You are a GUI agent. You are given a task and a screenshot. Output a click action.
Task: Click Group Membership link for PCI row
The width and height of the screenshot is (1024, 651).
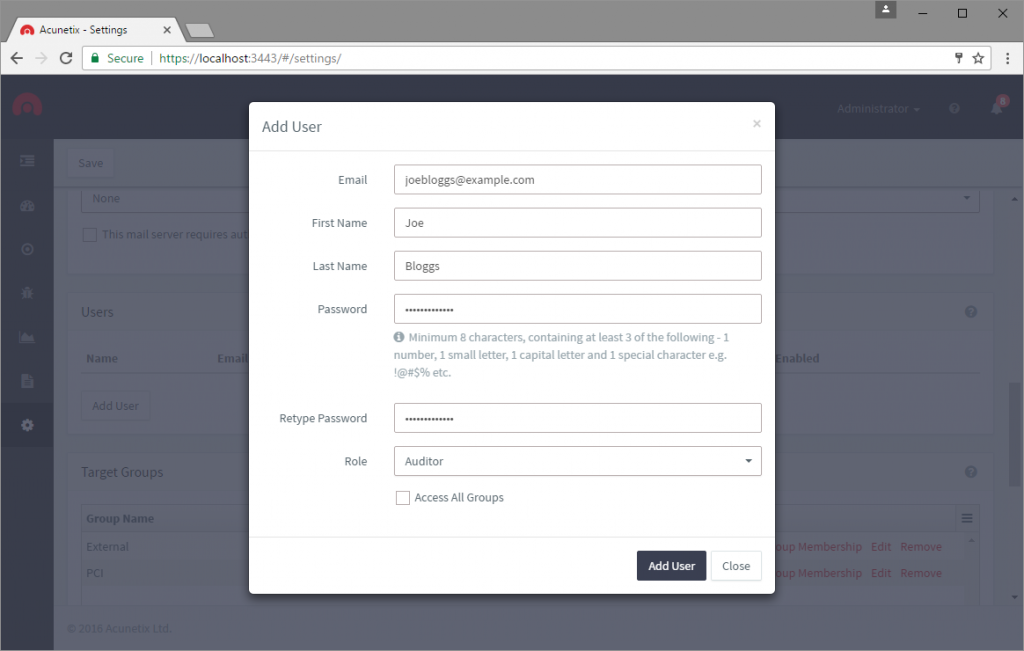point(819,573)
